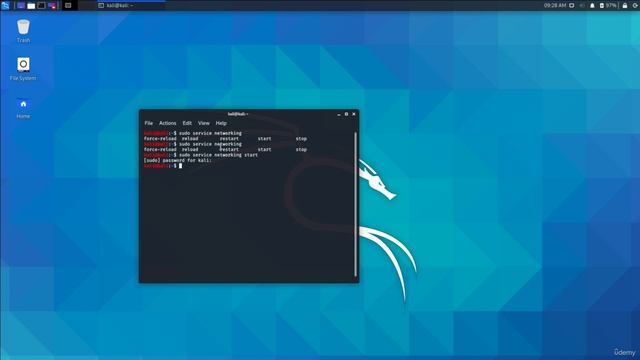Open the file manager panel launcher
Screen dimensions: 640x360
[x=31, y=5]
